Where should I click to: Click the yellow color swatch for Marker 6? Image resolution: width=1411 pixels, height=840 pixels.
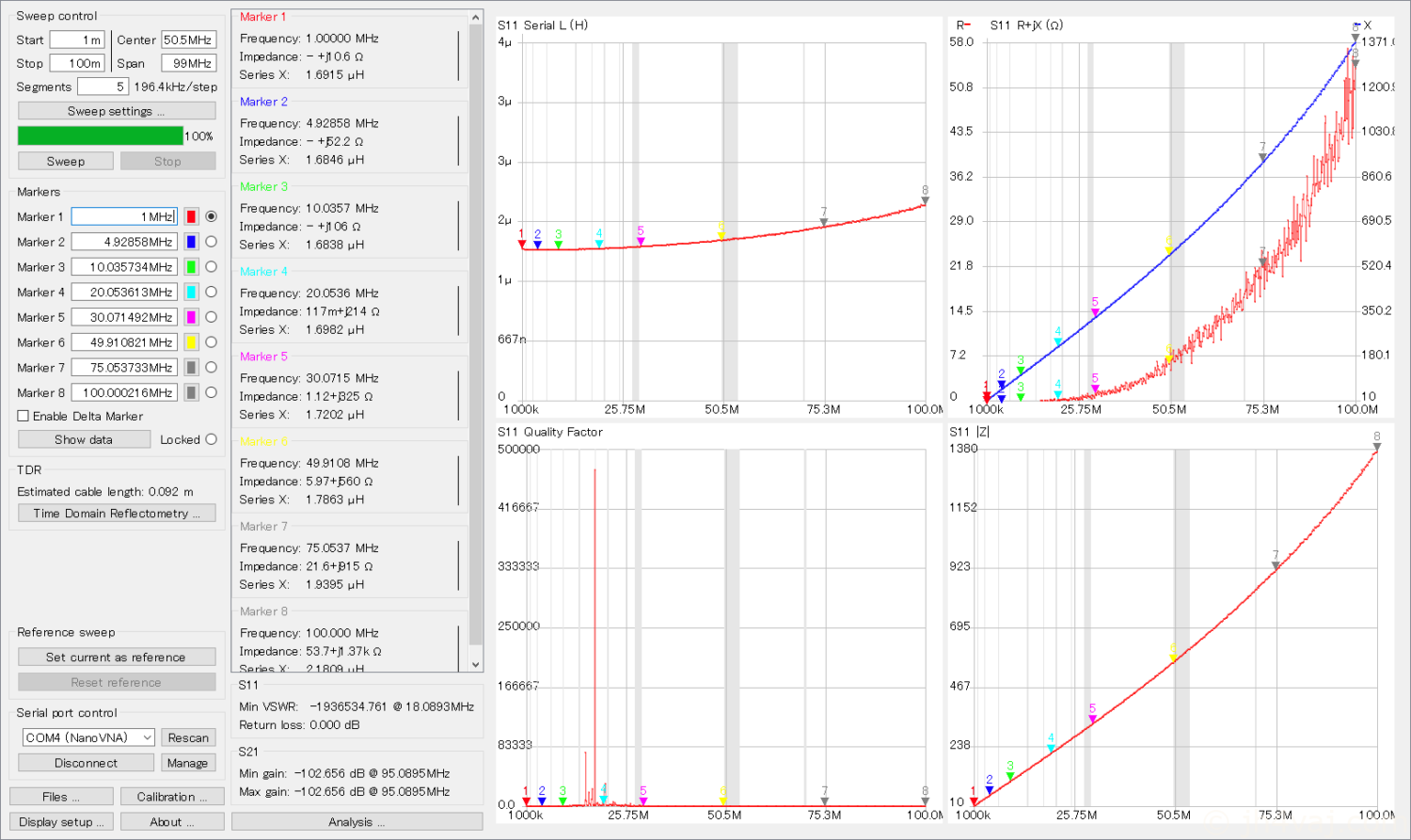[191, 342]
